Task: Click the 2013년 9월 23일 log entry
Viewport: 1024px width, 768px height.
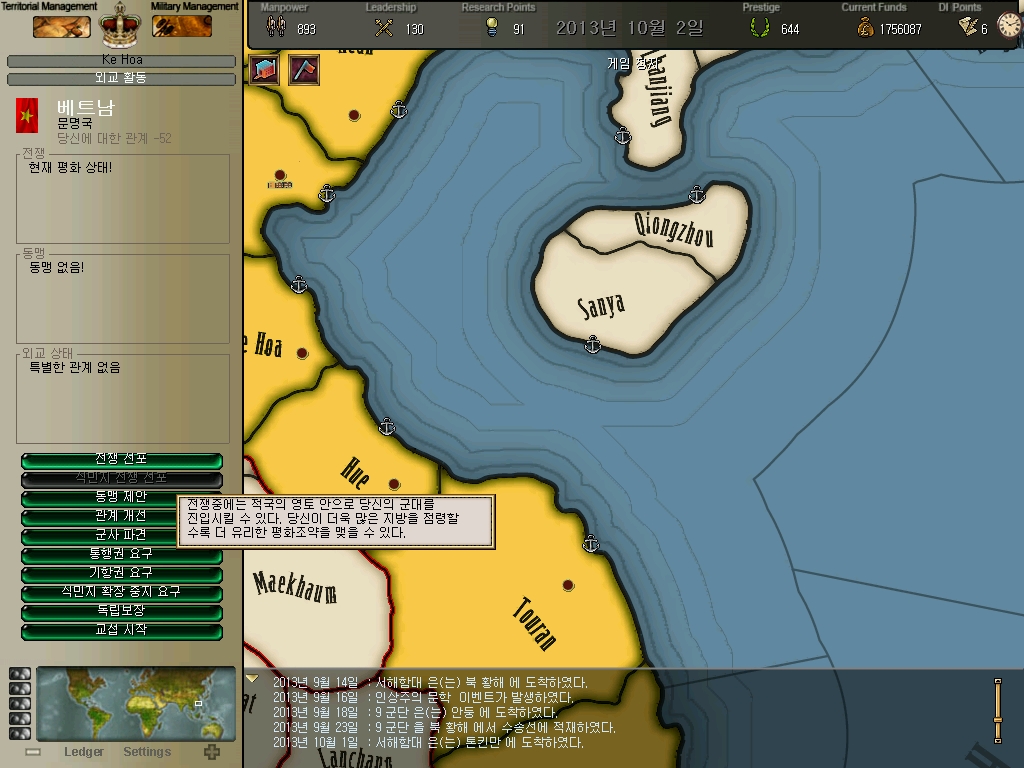Action: 444,728
